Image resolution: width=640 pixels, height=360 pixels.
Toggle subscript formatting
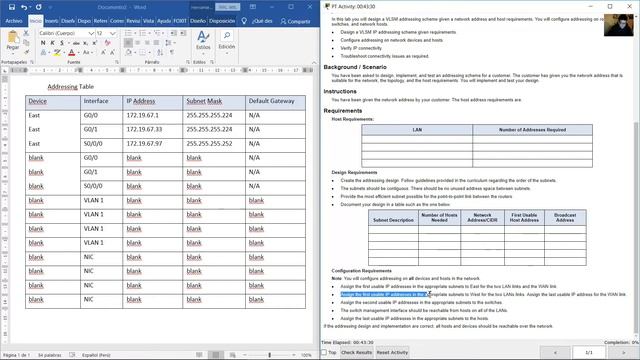pyautogui.click(x=86, y=43)
